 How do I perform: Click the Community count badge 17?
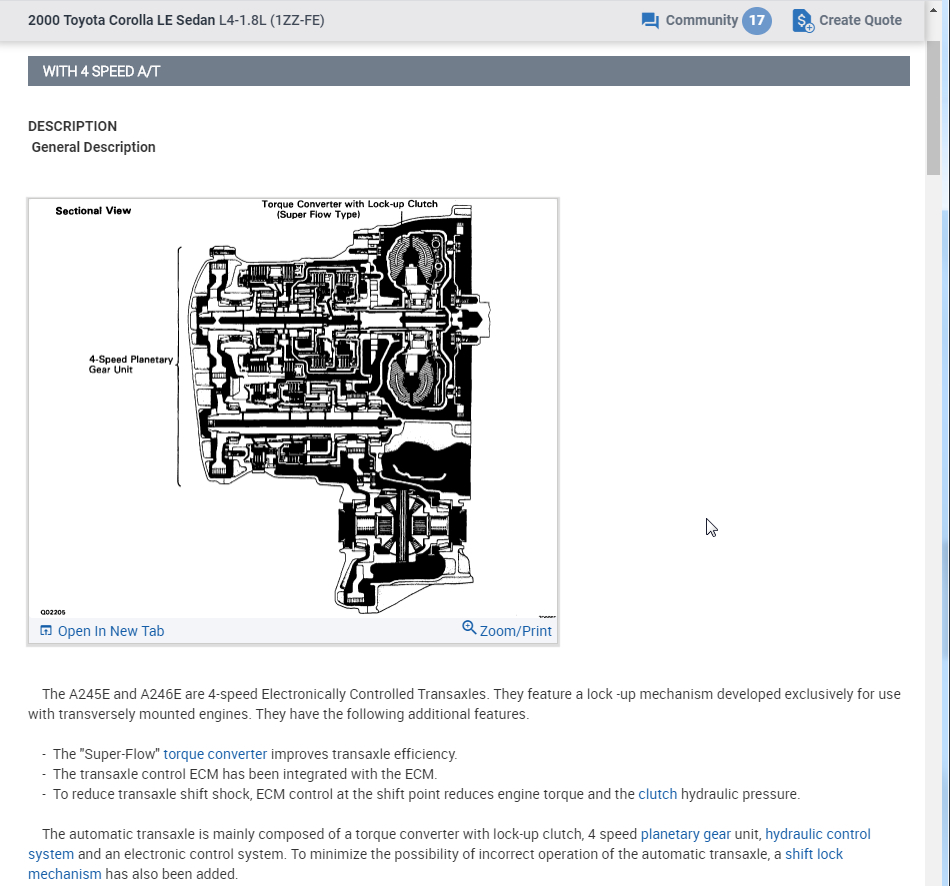click(x=757, y=21)
